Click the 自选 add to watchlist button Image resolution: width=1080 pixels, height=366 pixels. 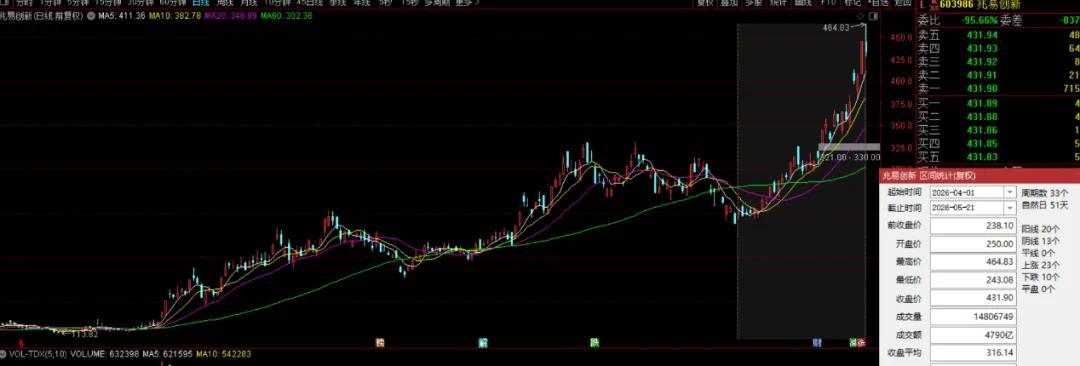tap(878, 3)
